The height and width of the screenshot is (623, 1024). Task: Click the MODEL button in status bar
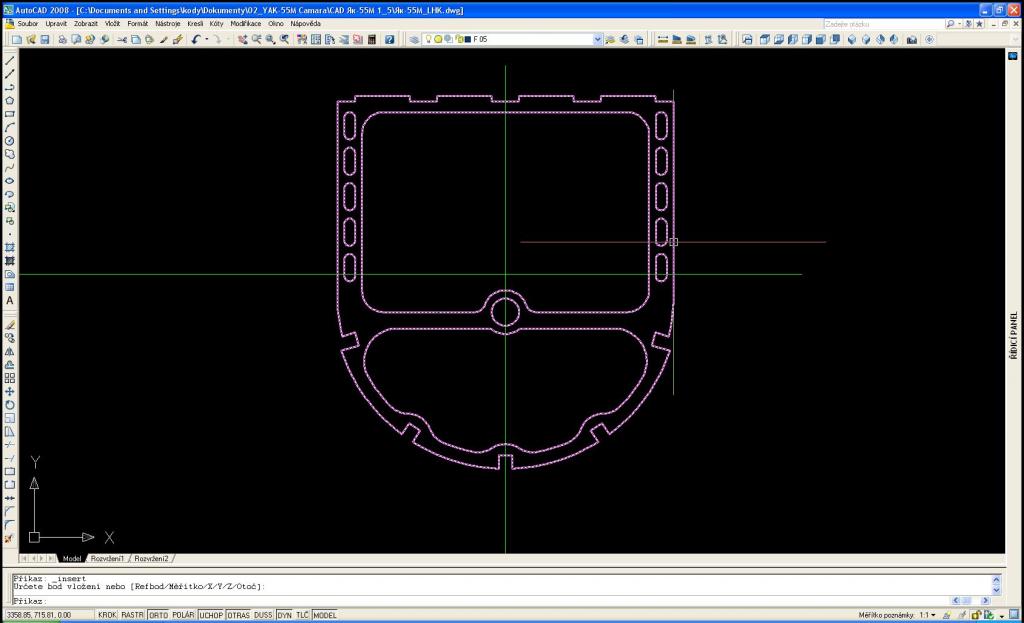click(325, 615)
